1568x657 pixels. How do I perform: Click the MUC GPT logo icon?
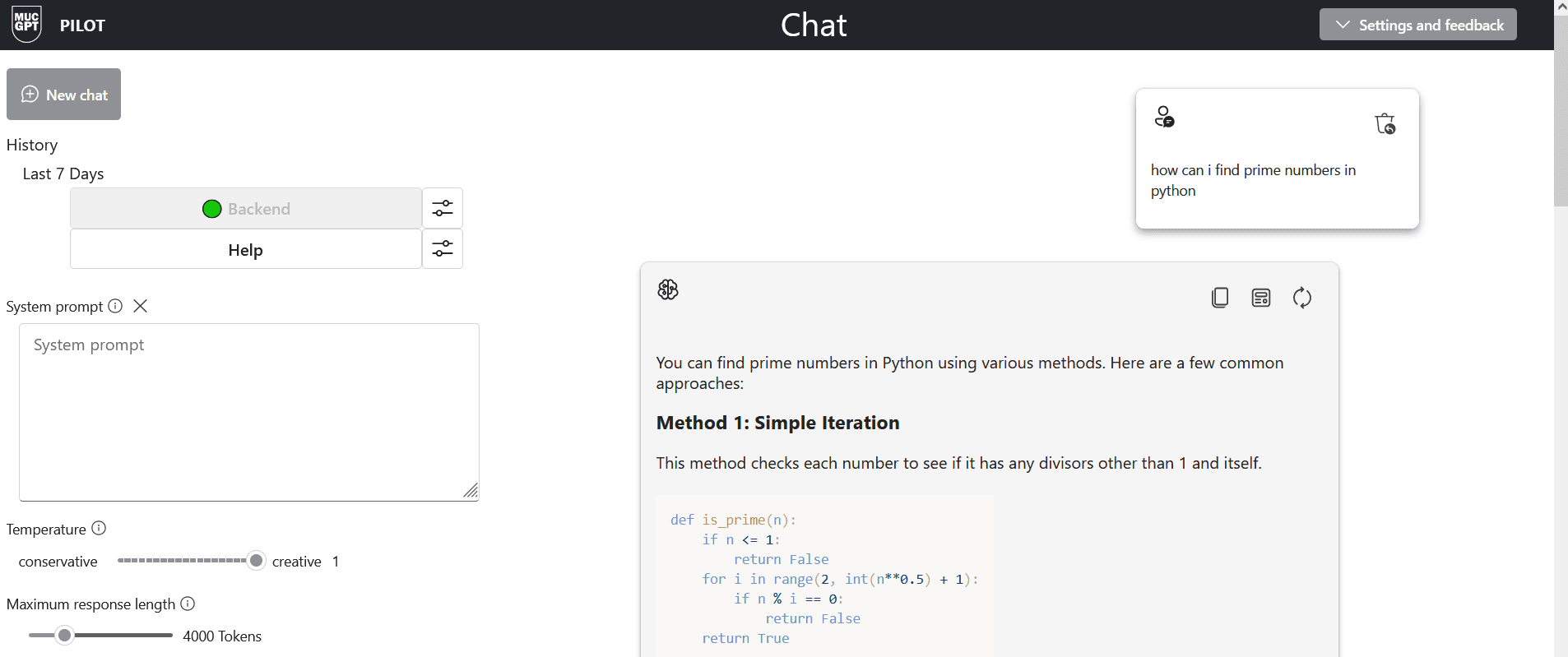27,25
